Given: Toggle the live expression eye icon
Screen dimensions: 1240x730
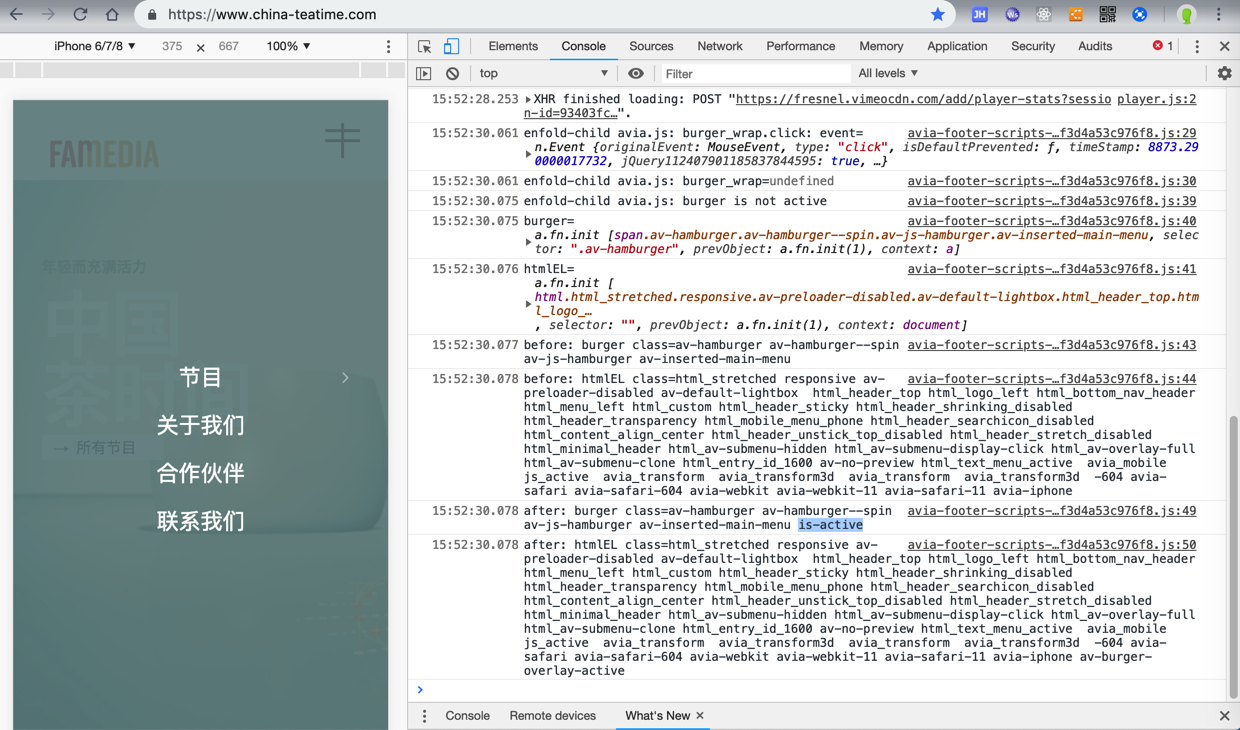Looking at the screenshot, I should (x=636, y=74).
